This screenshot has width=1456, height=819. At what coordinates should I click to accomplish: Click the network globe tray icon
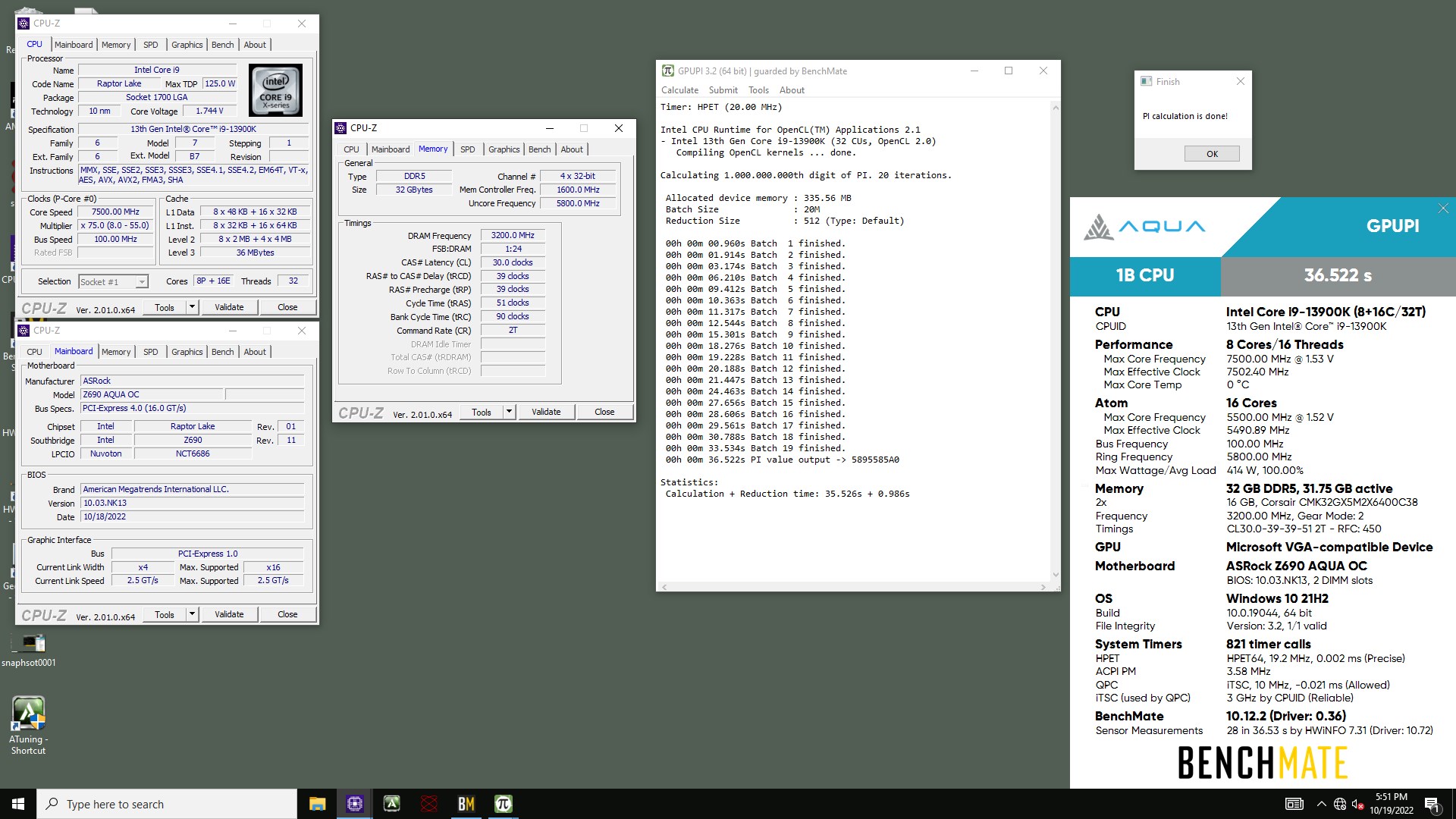coord(1340,804)
